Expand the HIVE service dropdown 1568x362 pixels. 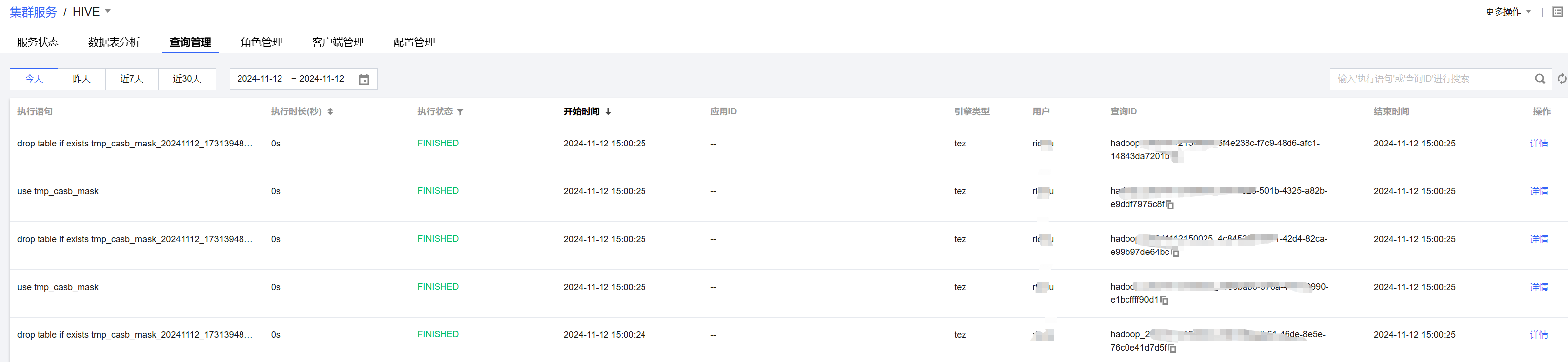pyautogui.click(x=108, y=11)
